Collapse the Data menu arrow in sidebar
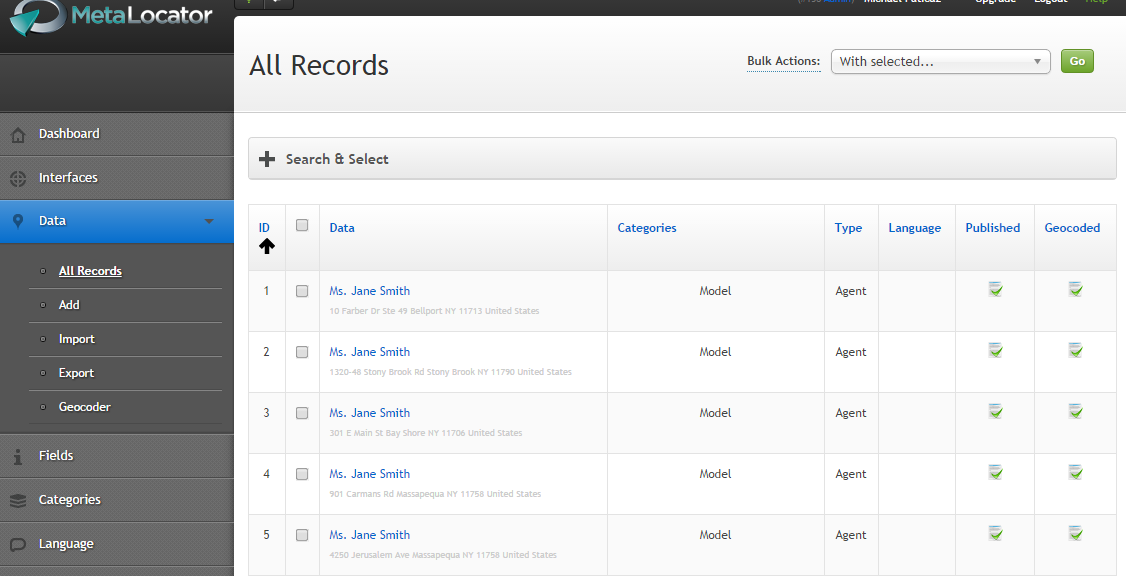Viewport: 1126px width, 576px height. click(x=209, y=221)
